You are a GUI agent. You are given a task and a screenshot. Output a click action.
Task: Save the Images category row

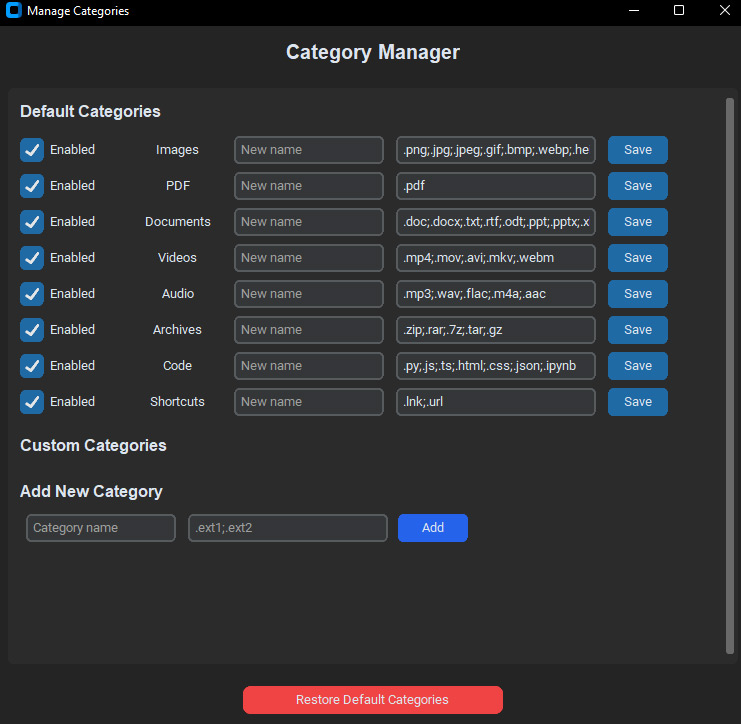(638, 150)
